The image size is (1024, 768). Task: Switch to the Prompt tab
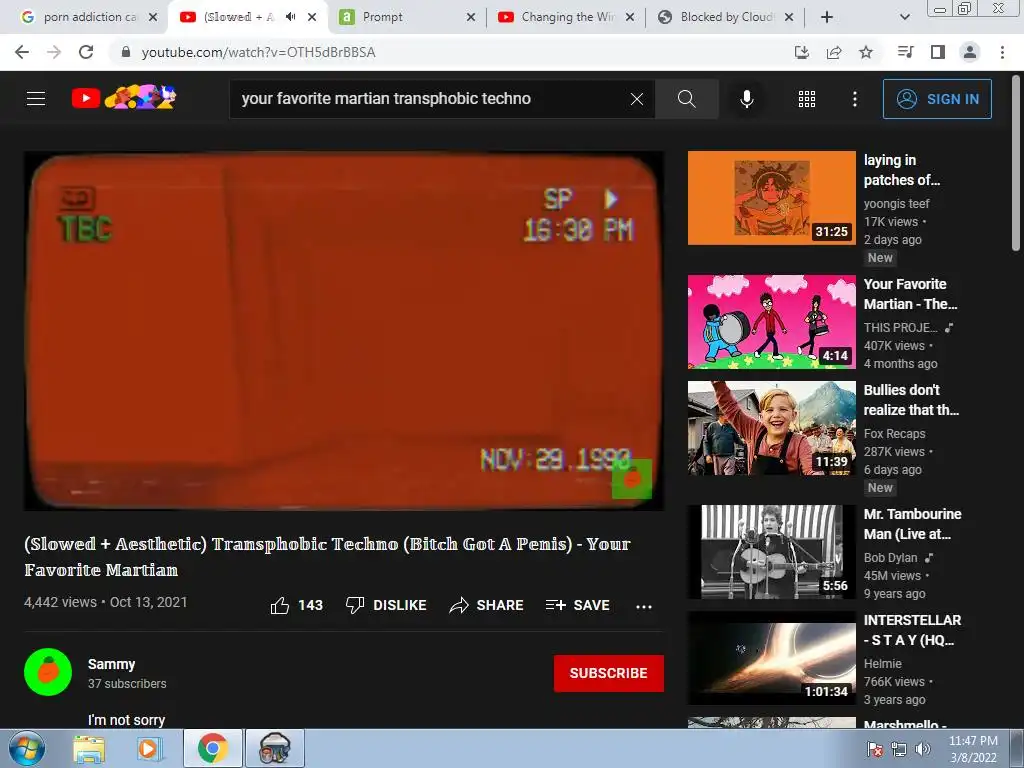[406, 17]
